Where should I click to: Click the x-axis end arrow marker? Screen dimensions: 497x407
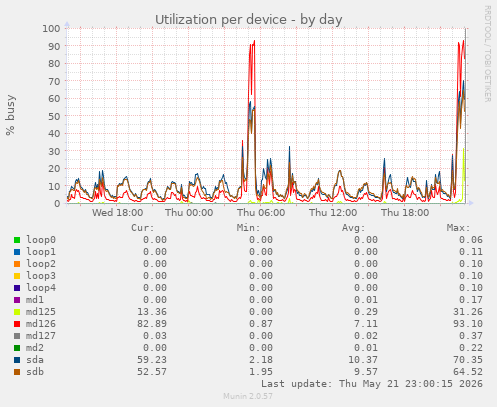coord(470,203)
